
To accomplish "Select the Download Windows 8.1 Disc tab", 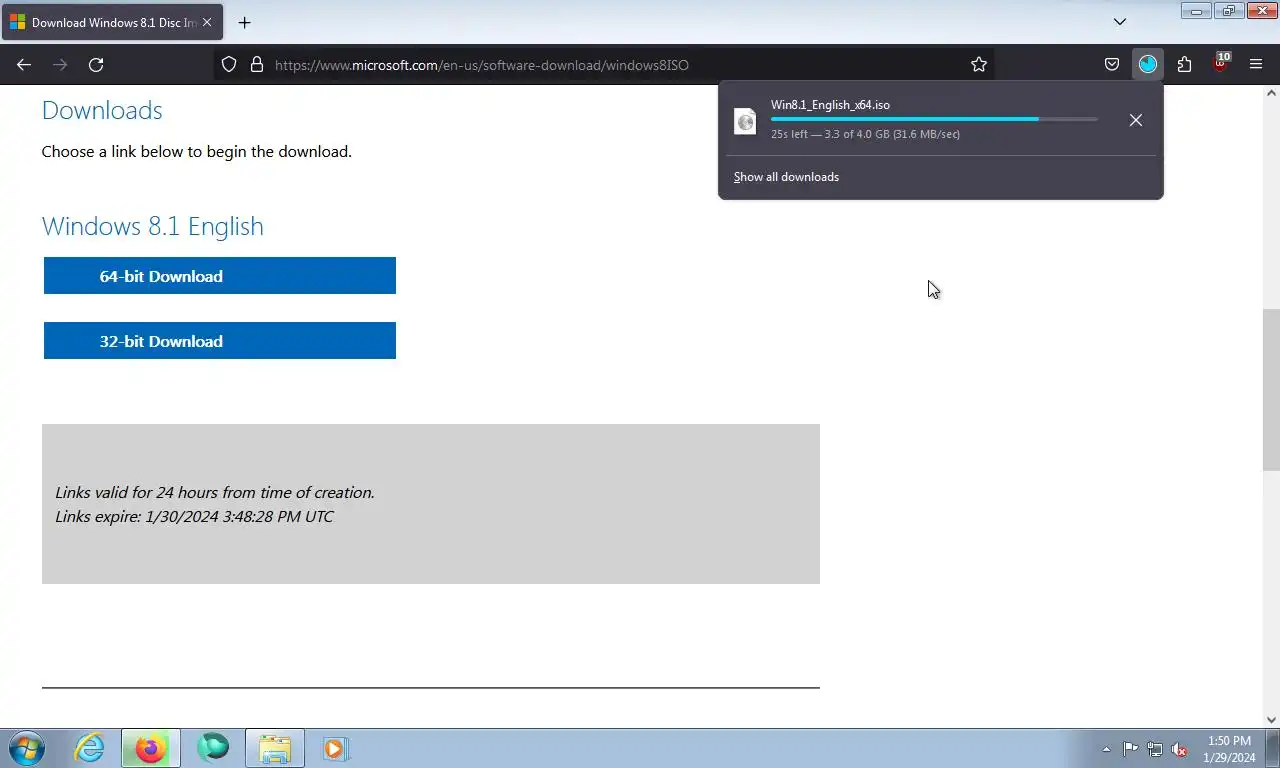I will point(112,22).
